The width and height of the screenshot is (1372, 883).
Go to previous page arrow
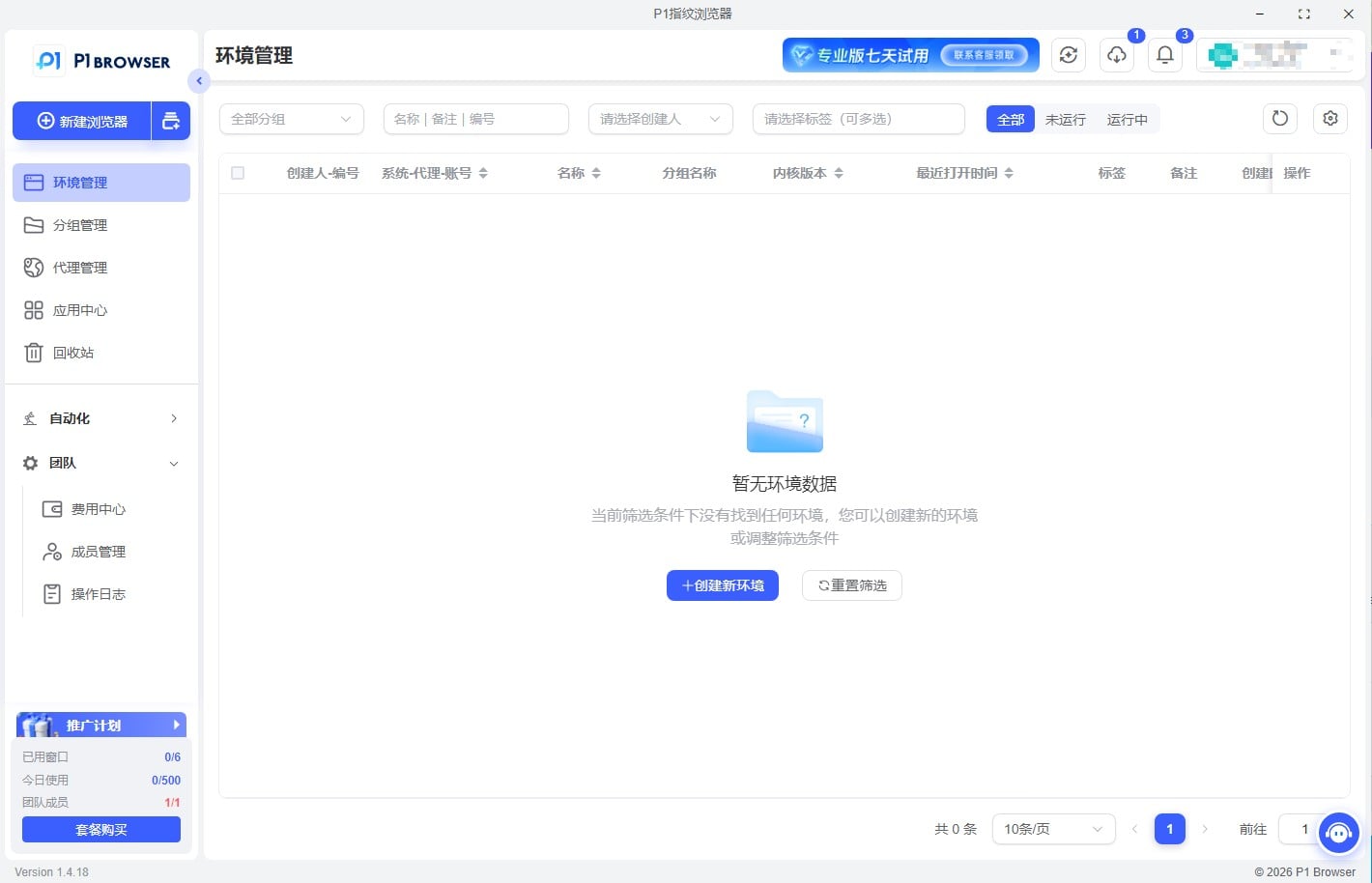[1134, 829]
